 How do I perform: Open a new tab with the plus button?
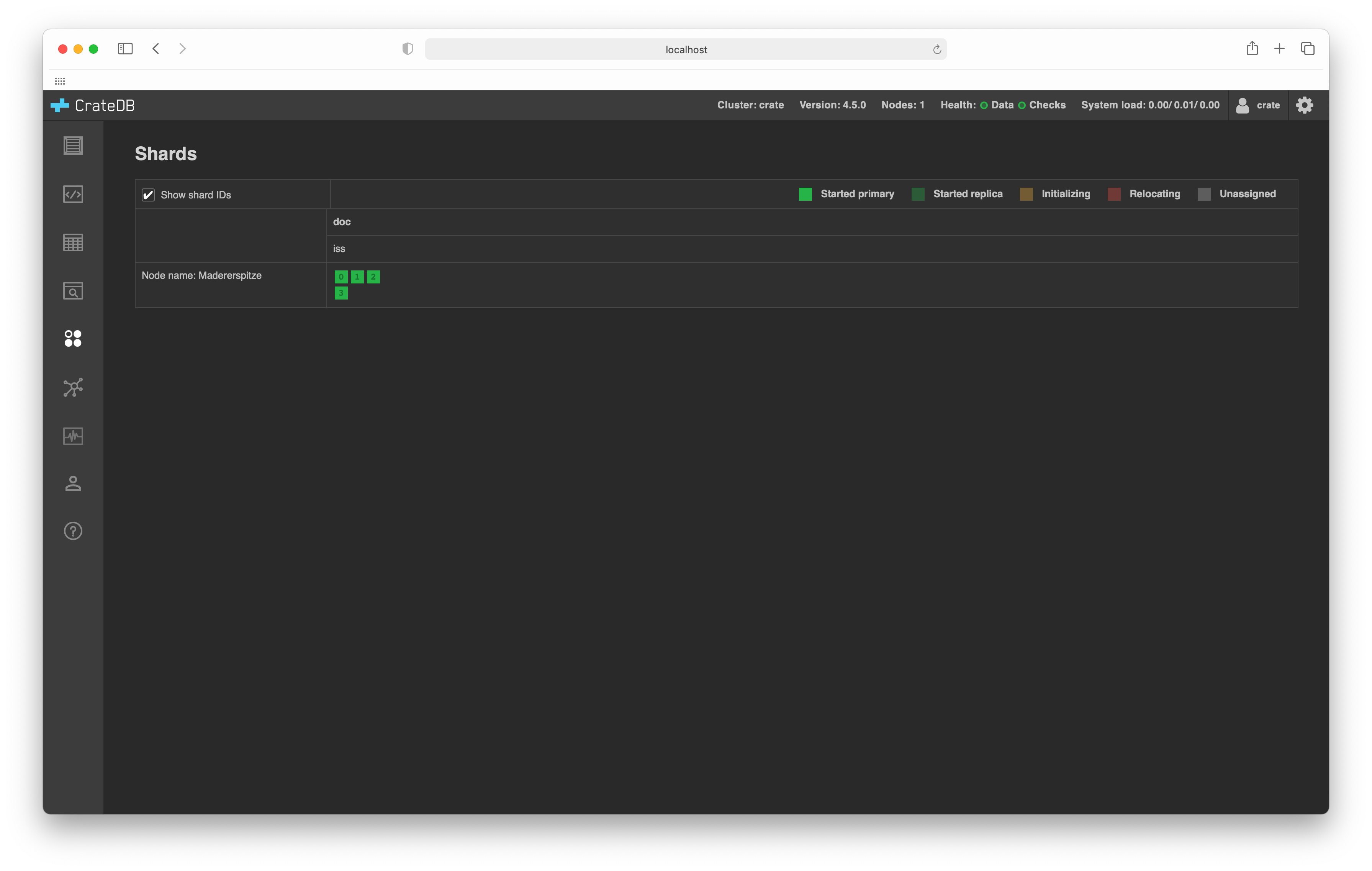pyautogui.click(x=1279, y=49)
